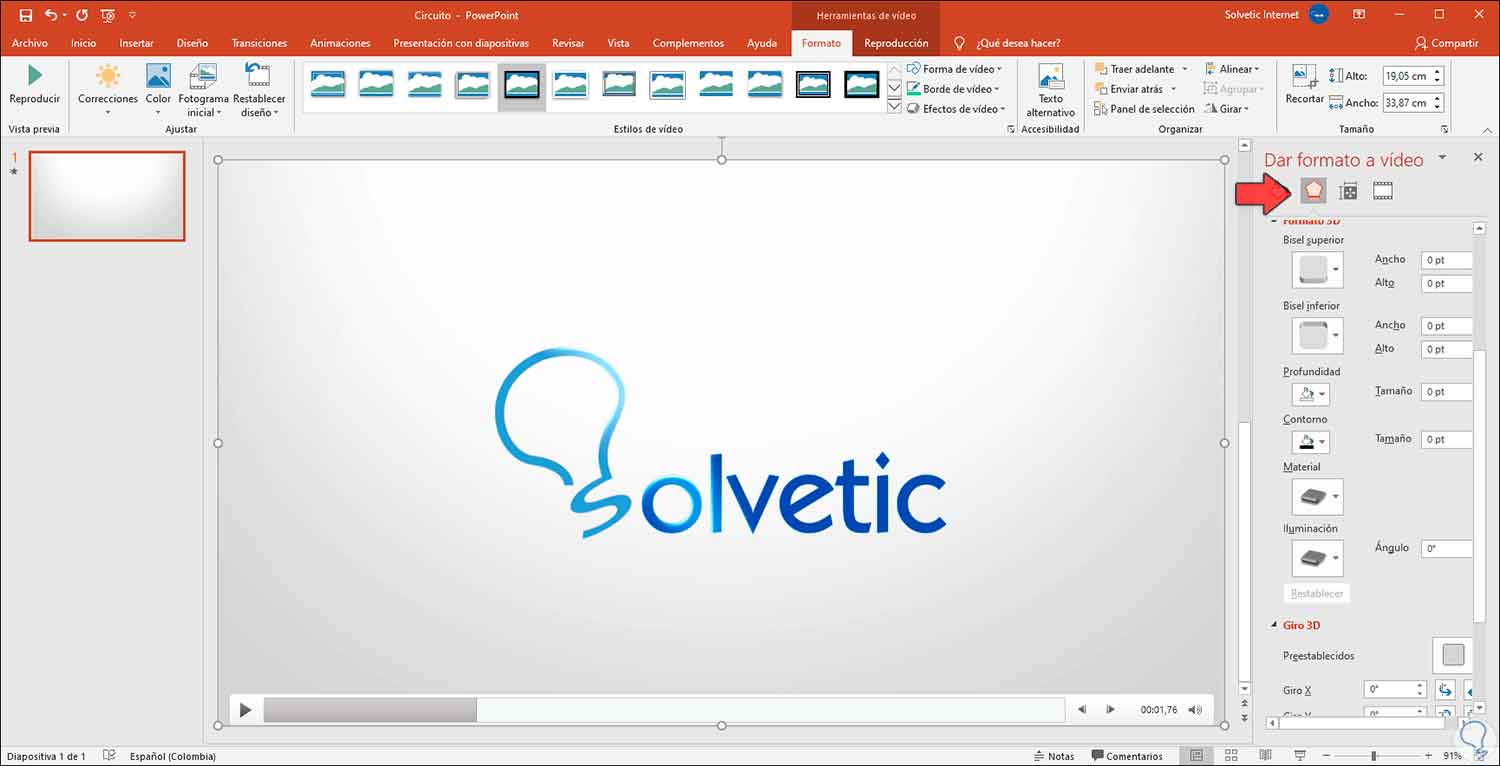The width and height of the screenshot is (1500, 766).
Task: Click the Reproducir preview button in the ribbon
Action: pos(35,85)
